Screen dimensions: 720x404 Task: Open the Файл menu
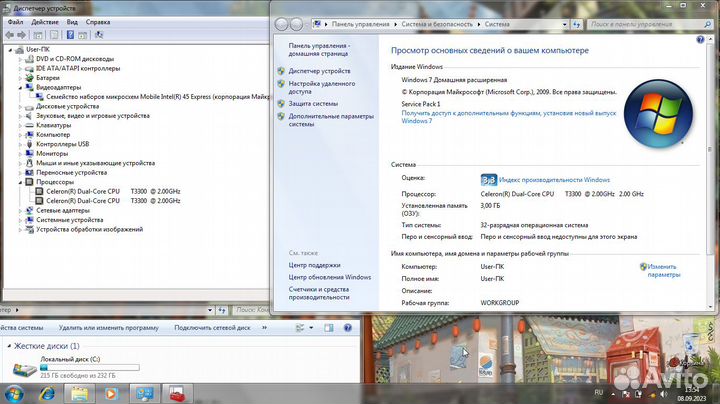click(13, 21)
